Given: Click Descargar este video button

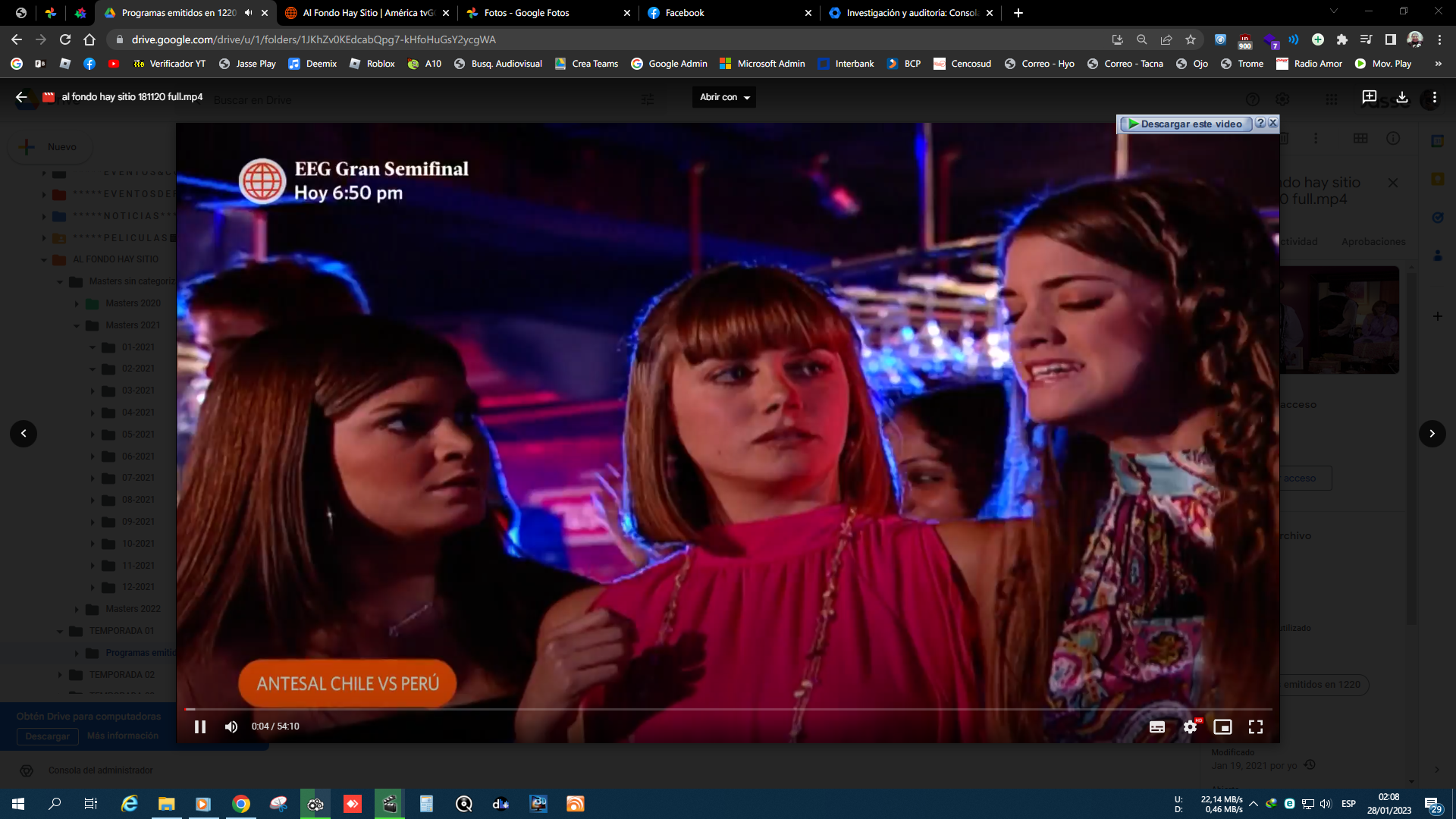Looking at the screenshot, I should tap(1185, 124).
